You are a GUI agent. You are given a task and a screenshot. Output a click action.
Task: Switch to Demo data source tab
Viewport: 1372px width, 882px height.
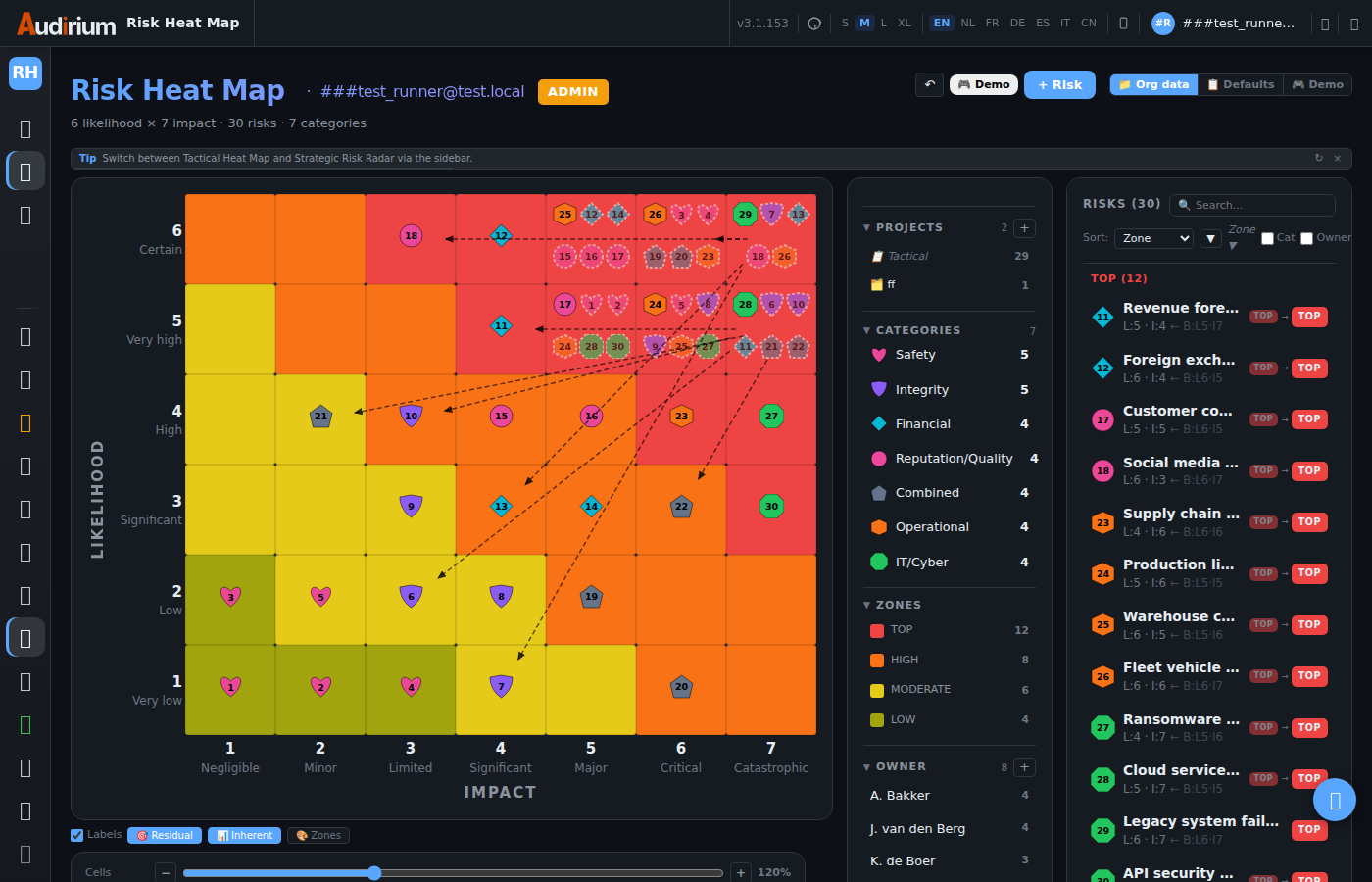[1317, 84]
